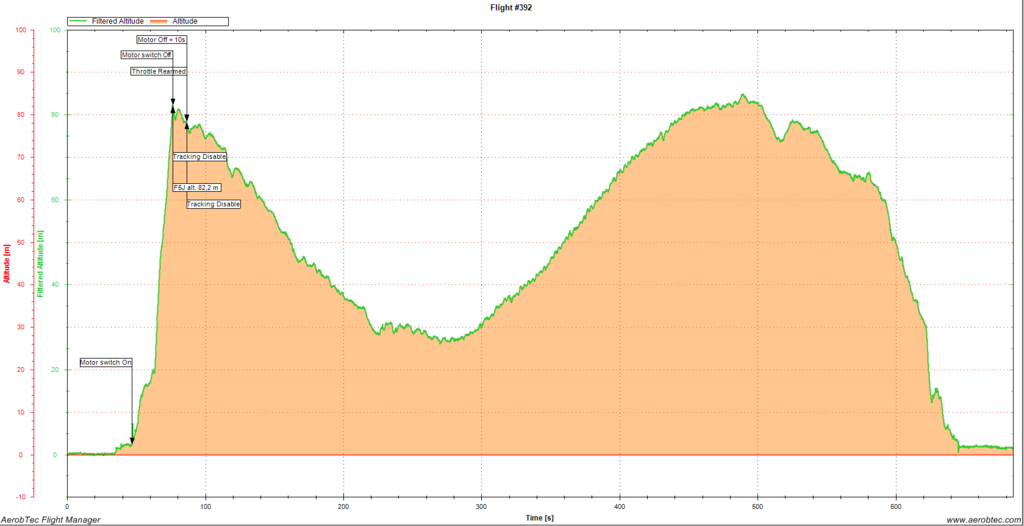This screenshot has width=1024, height=526.
Task: Click the red 100 tick on altitude axis
Action: 21,30
